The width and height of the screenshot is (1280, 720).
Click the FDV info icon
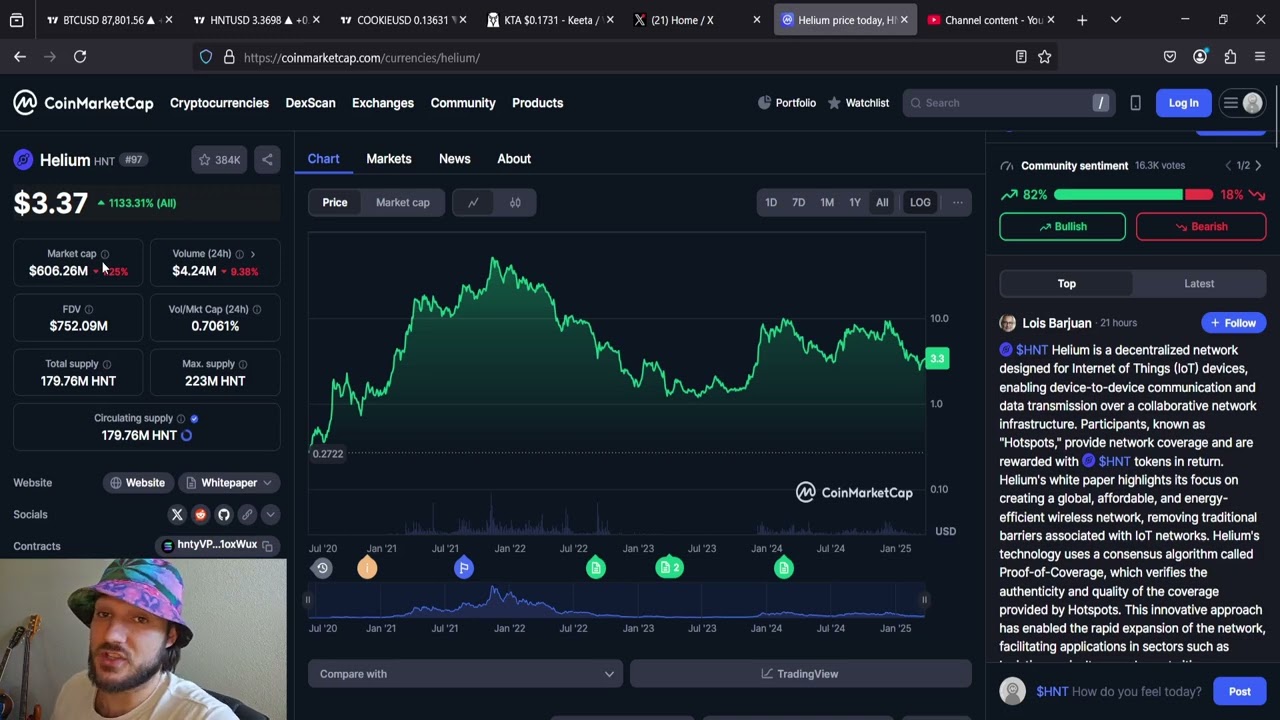[x=89, y=310]
